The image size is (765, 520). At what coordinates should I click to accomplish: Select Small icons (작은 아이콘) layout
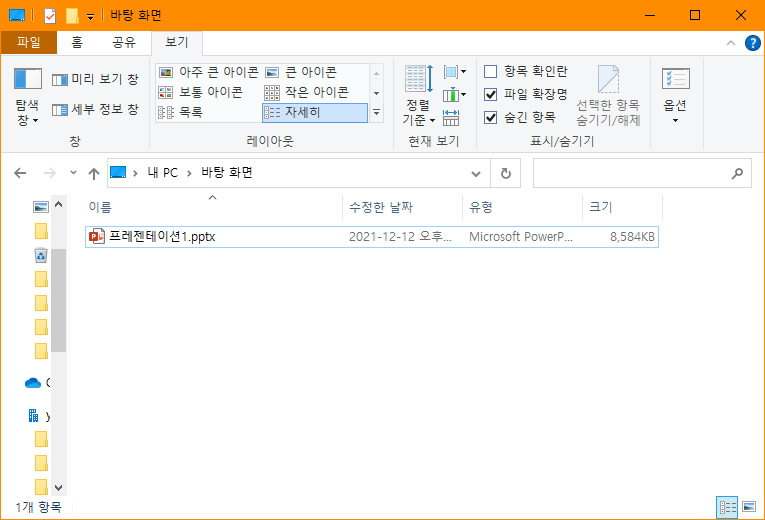(306, 92)
